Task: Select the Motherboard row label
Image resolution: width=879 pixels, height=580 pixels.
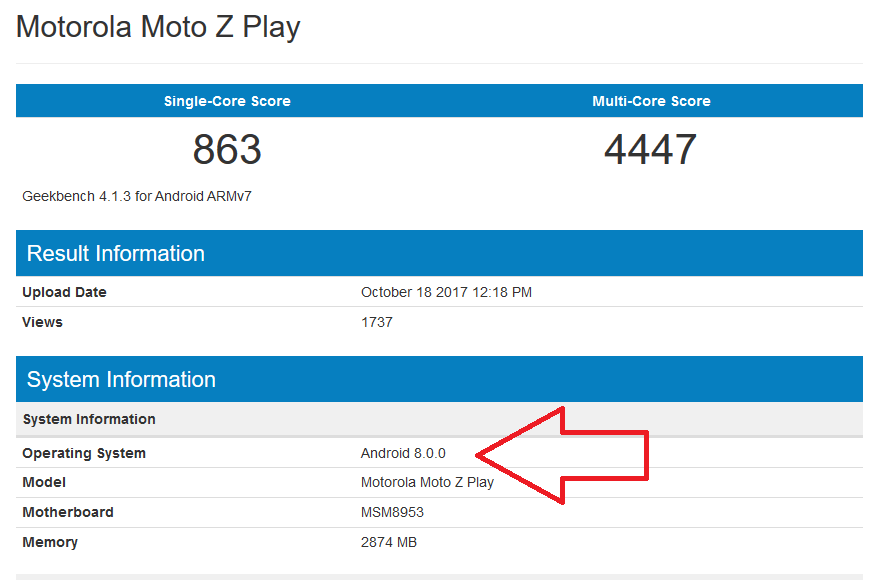Action: (x=68, y=512)
